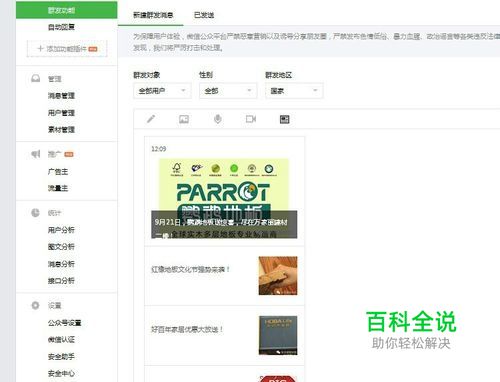Click the 添加功能插件 button
The image size is (500, 382).
(x=67, y=49)
